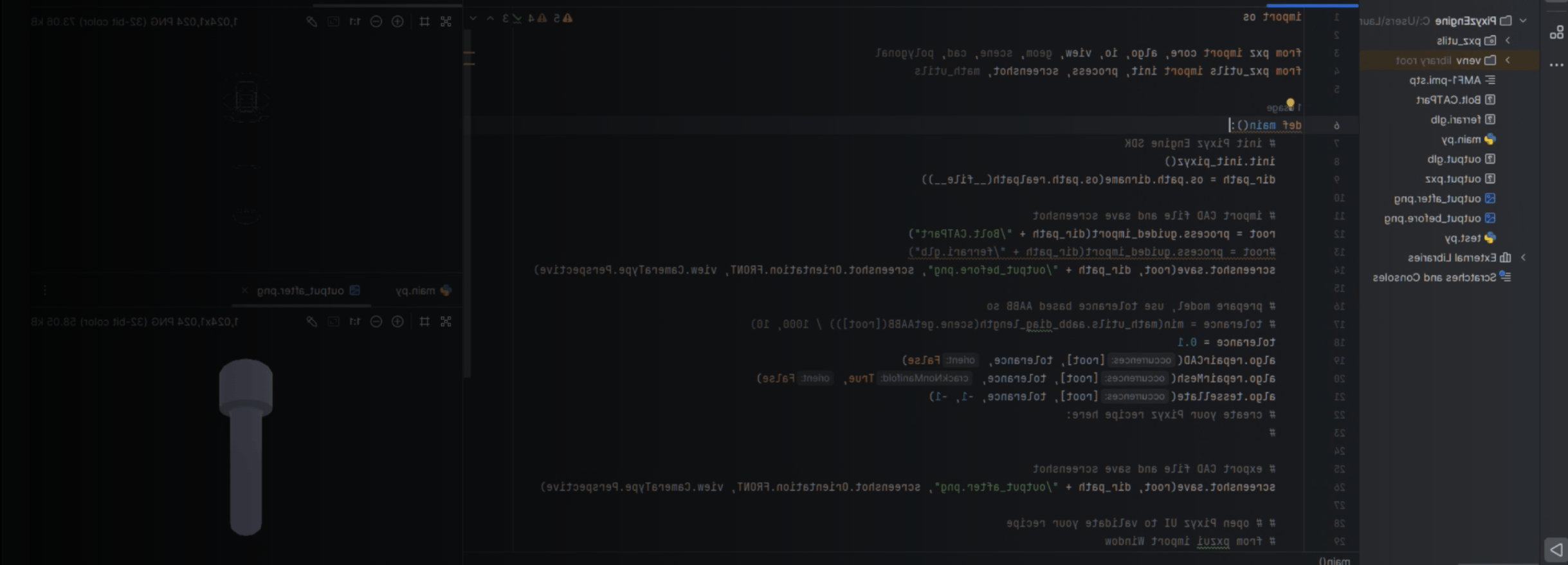Viewport: 1568px width, 565px height.
Task: Open the Structure tool window icon
Action: 1556,33
